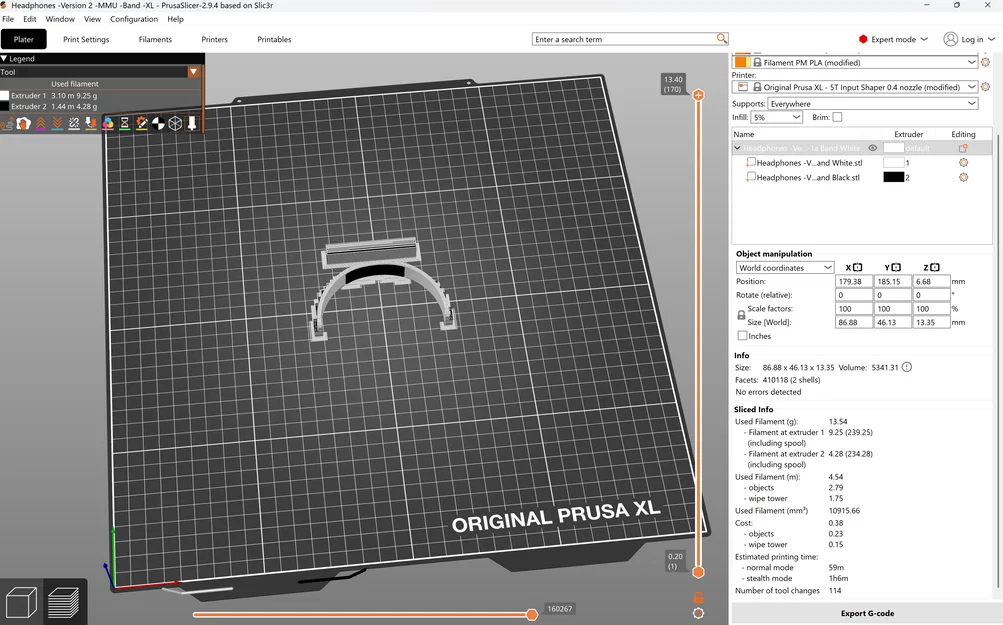
Task: Open the File menu
Action: click(x=8, y=19)
